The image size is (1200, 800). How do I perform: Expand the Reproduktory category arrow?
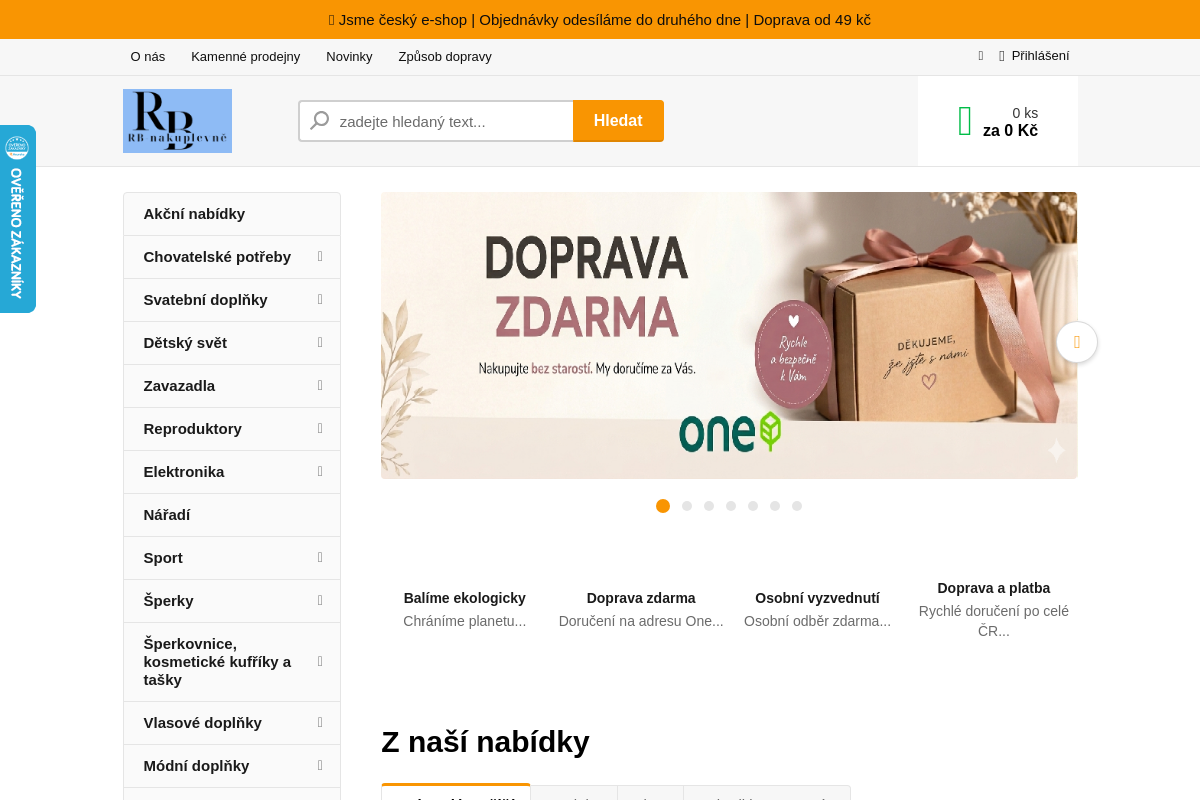coord(320,429)
